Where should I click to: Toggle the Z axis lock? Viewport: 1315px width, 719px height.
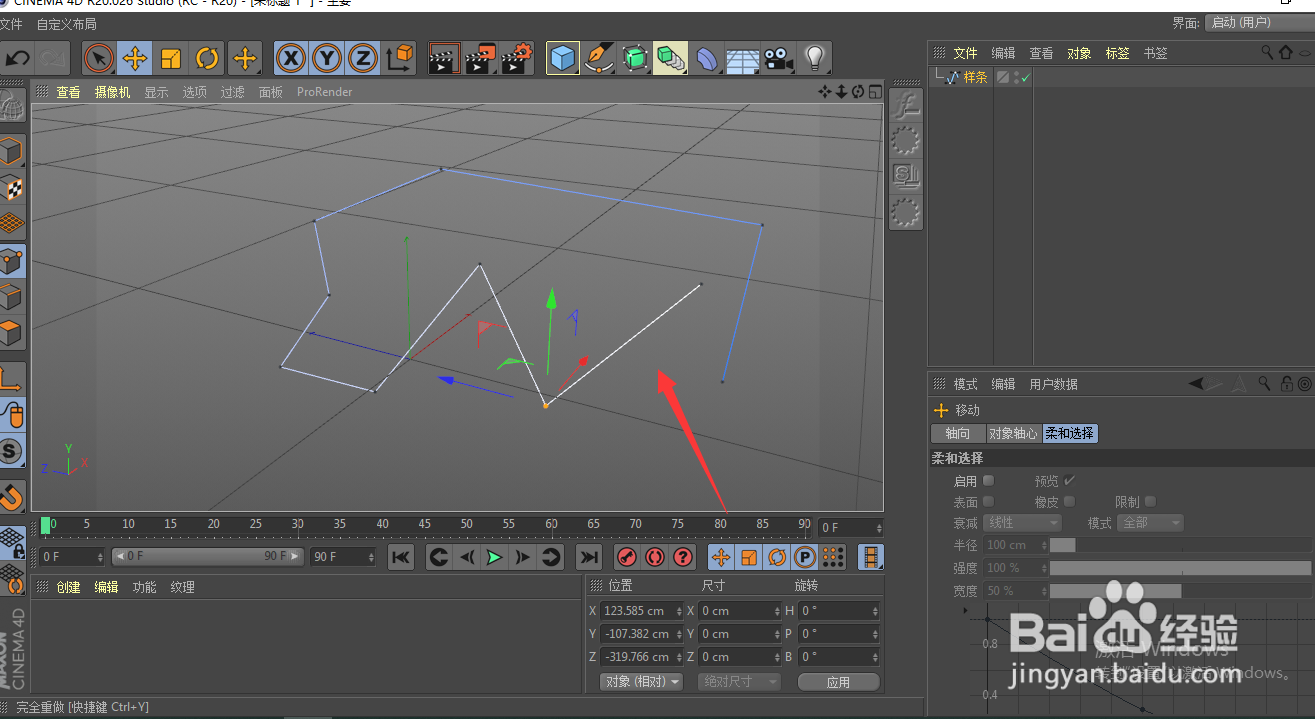click(x=362, y=59)
